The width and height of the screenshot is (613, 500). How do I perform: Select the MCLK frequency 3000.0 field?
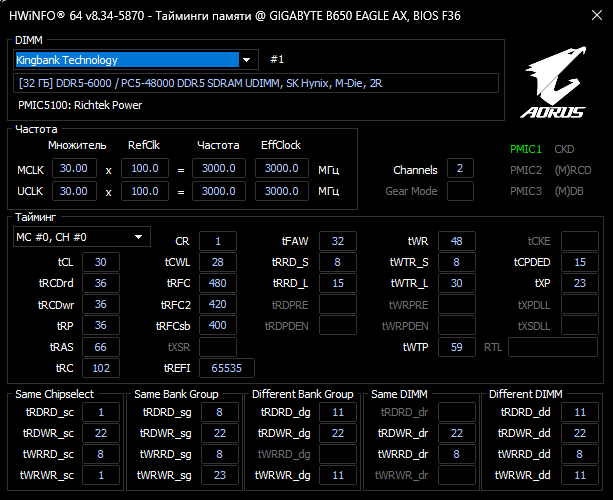click(219, 168)
